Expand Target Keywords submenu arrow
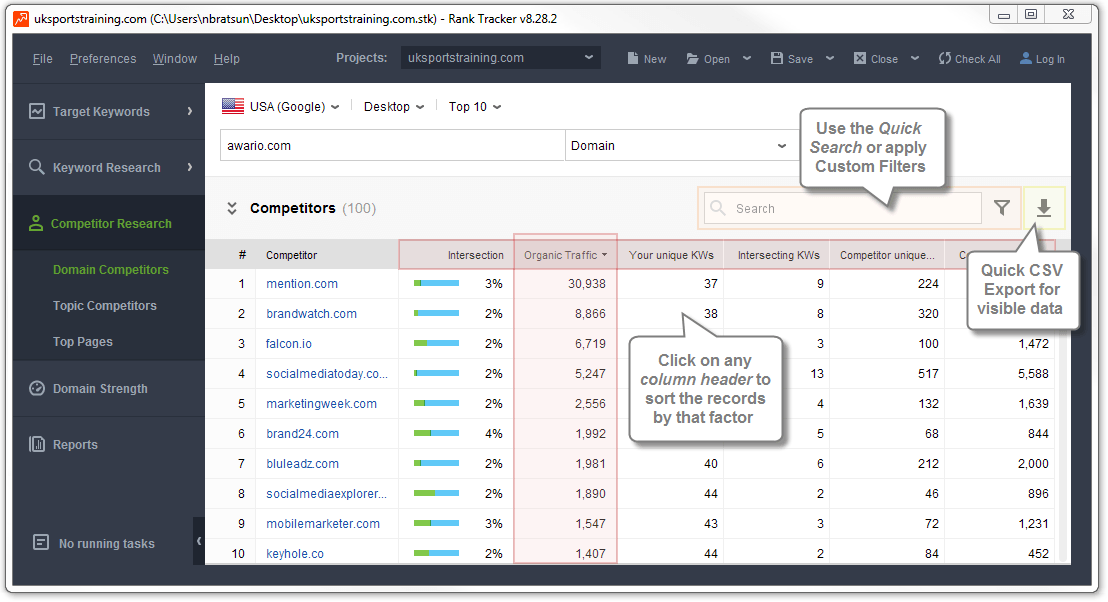Screen dimensions: 1108x602 [x=189, y=111]
